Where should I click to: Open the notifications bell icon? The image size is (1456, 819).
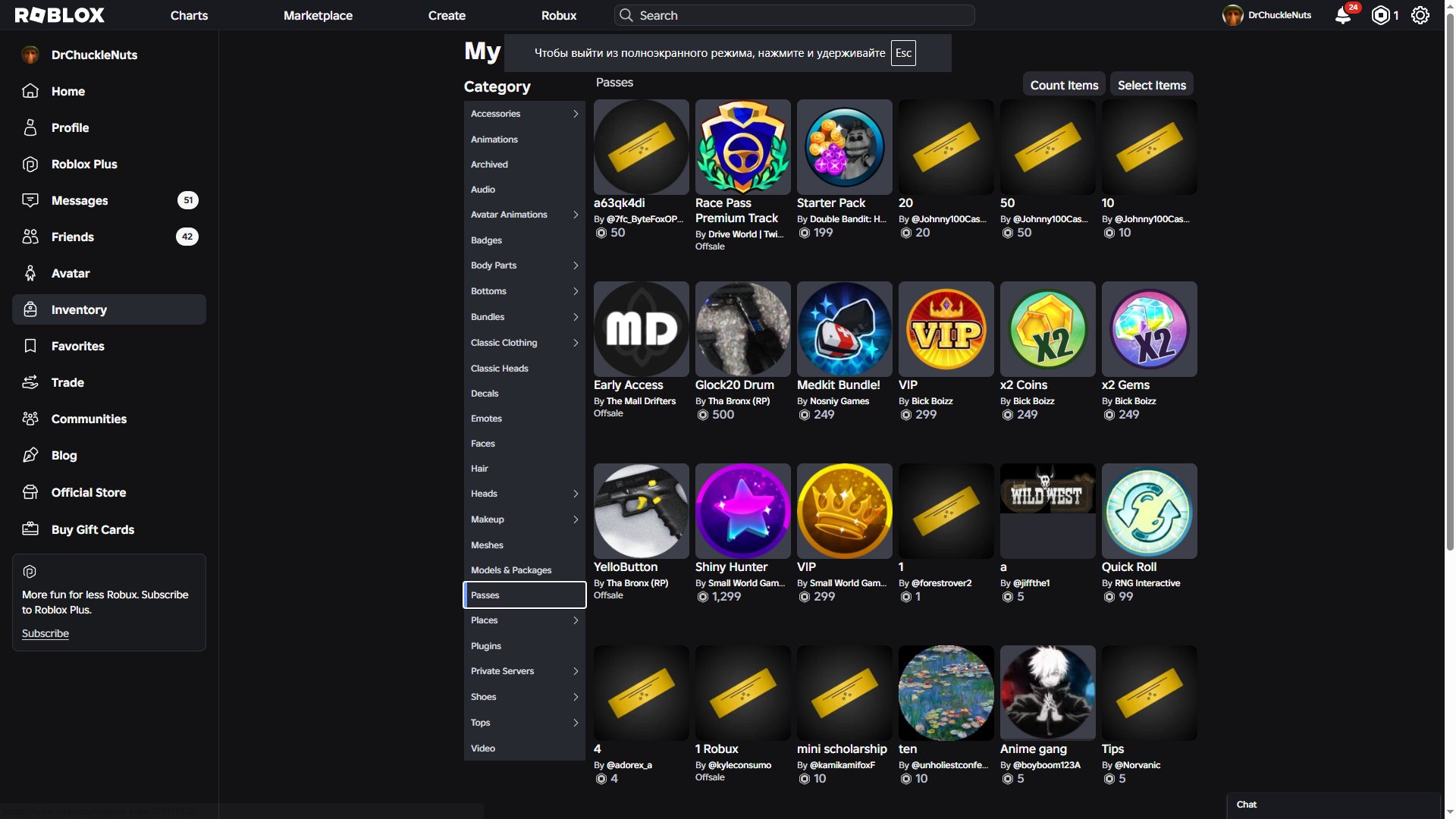pos(1342,15)
